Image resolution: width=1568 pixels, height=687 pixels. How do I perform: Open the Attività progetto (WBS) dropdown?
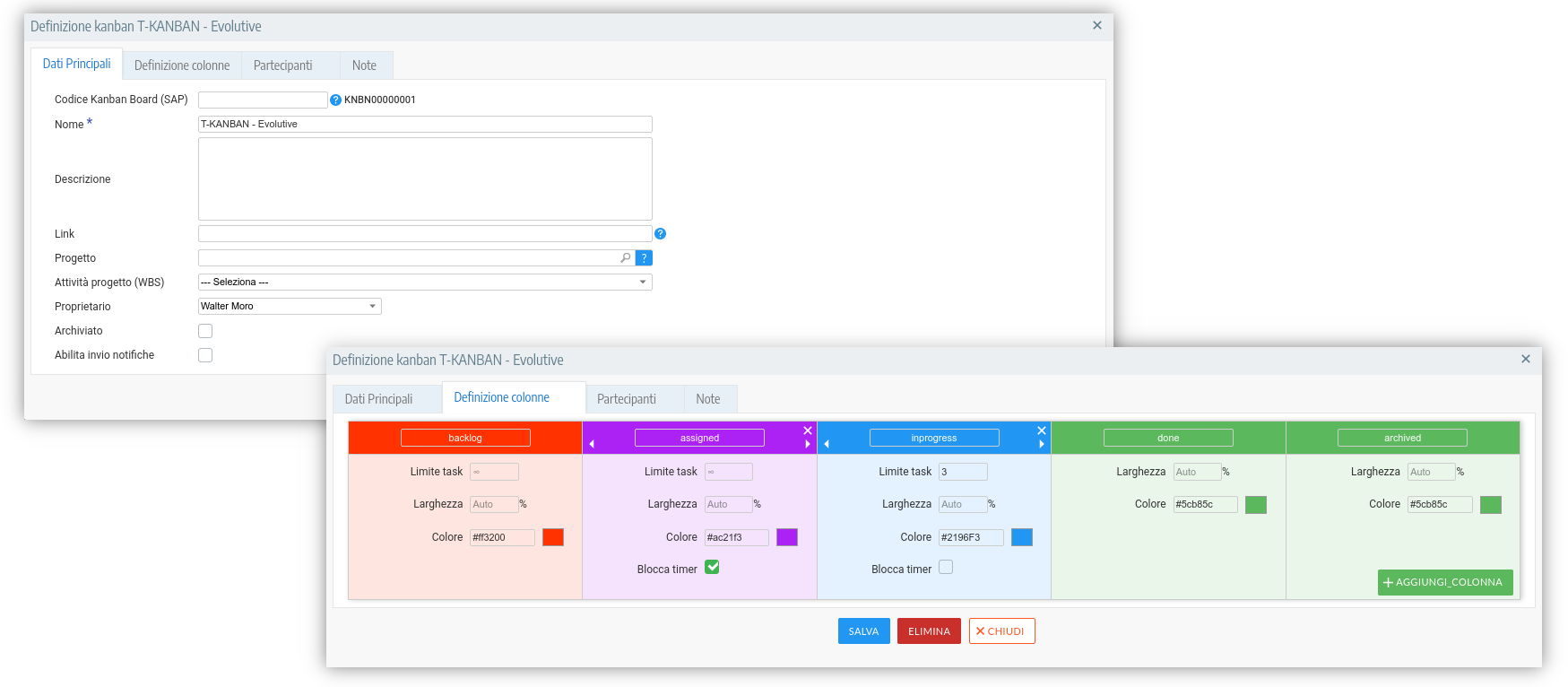[425, 283]
